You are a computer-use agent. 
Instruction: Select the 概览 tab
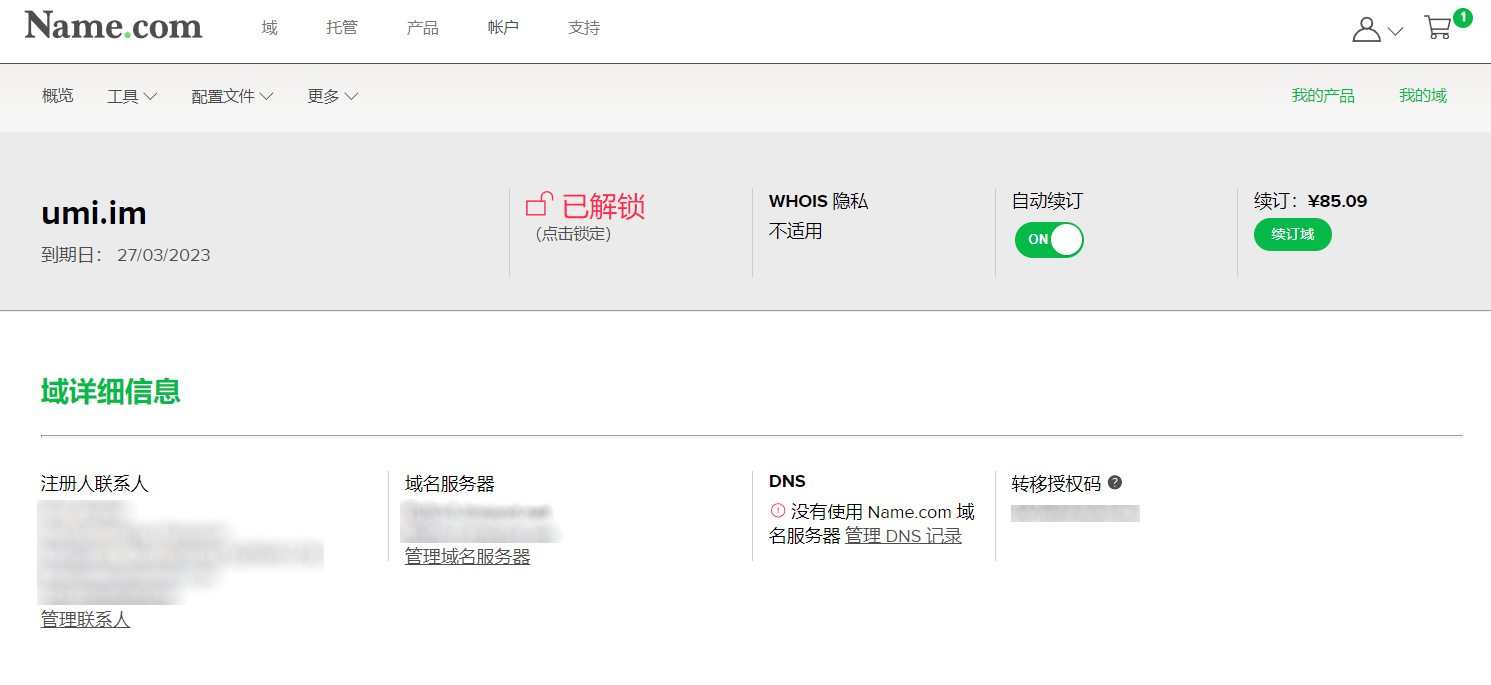[58, 96]
